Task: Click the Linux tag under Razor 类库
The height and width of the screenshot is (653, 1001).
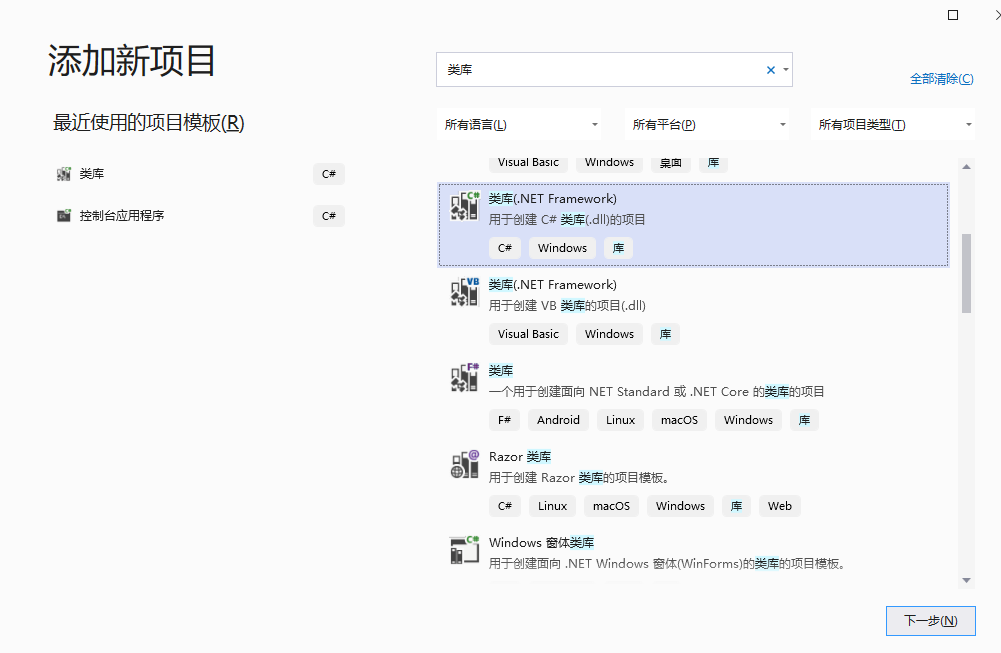Action: click(552, 506)
